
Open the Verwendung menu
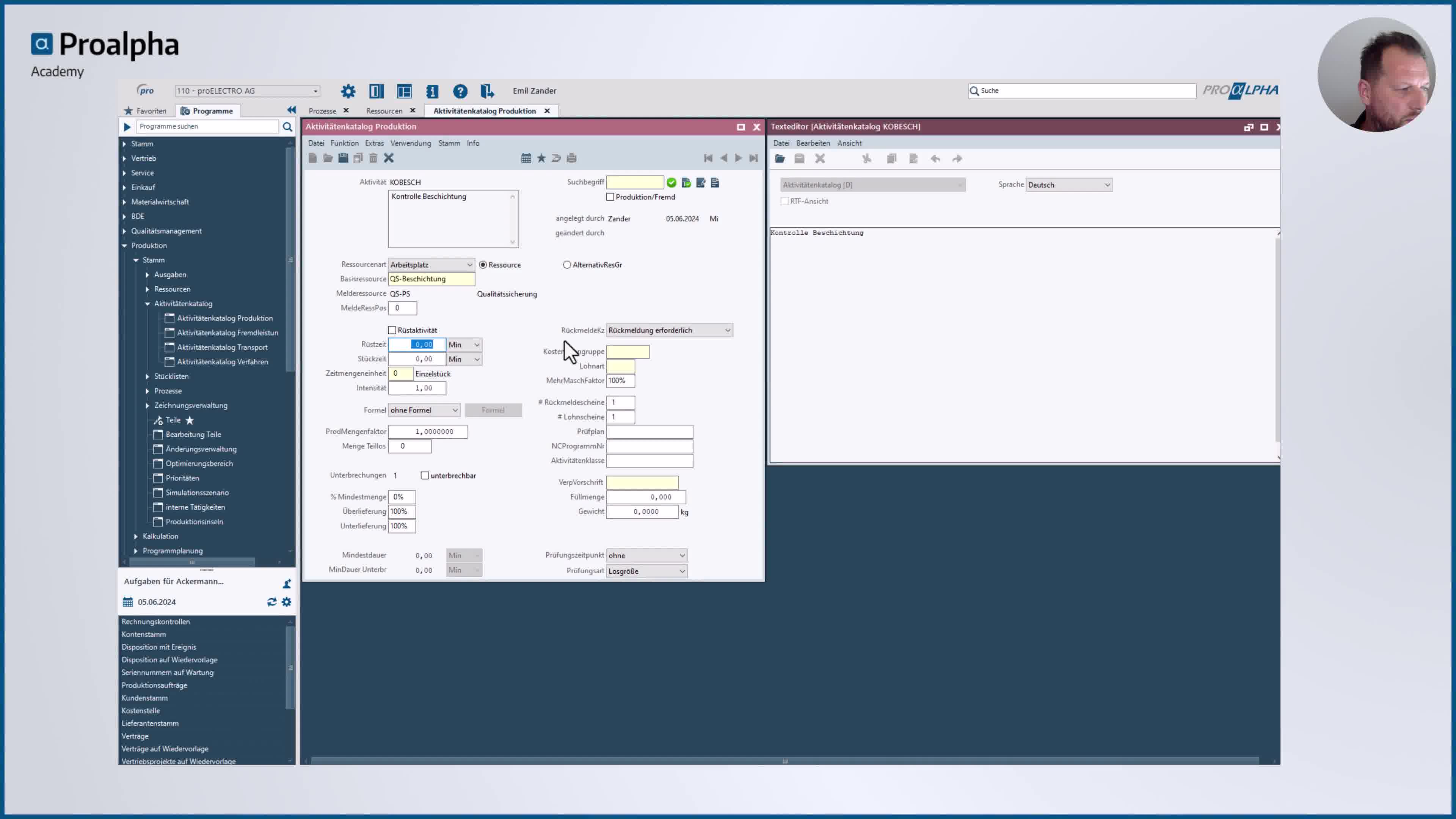tap(410, 143)
